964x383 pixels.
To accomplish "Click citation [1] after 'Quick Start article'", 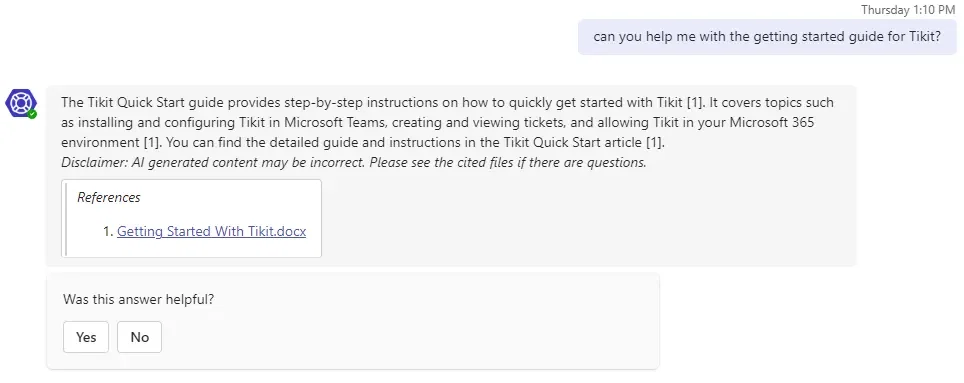I will 653,143.
